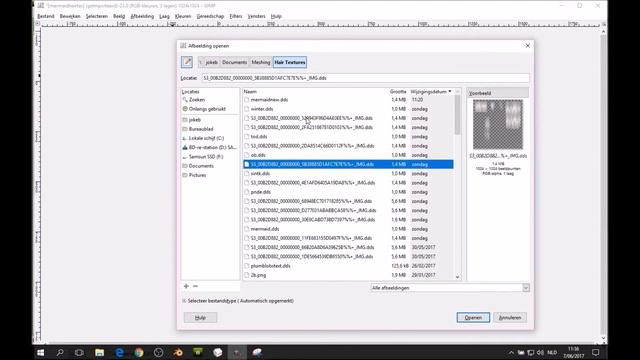Viewport: 640px width, 360px height.
Task: Select Bureaublad in the Locaties sidebar
Action: [x=201, y=129]
